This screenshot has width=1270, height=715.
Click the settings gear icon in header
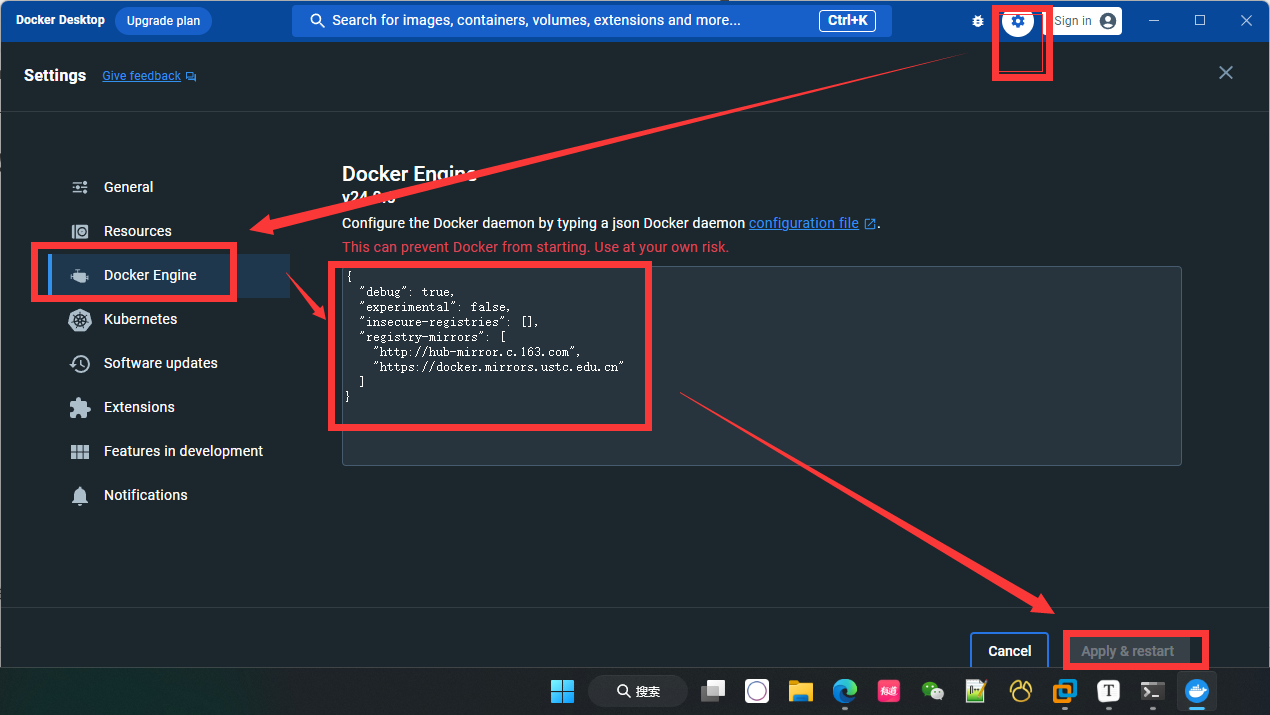pos(1018,21)
